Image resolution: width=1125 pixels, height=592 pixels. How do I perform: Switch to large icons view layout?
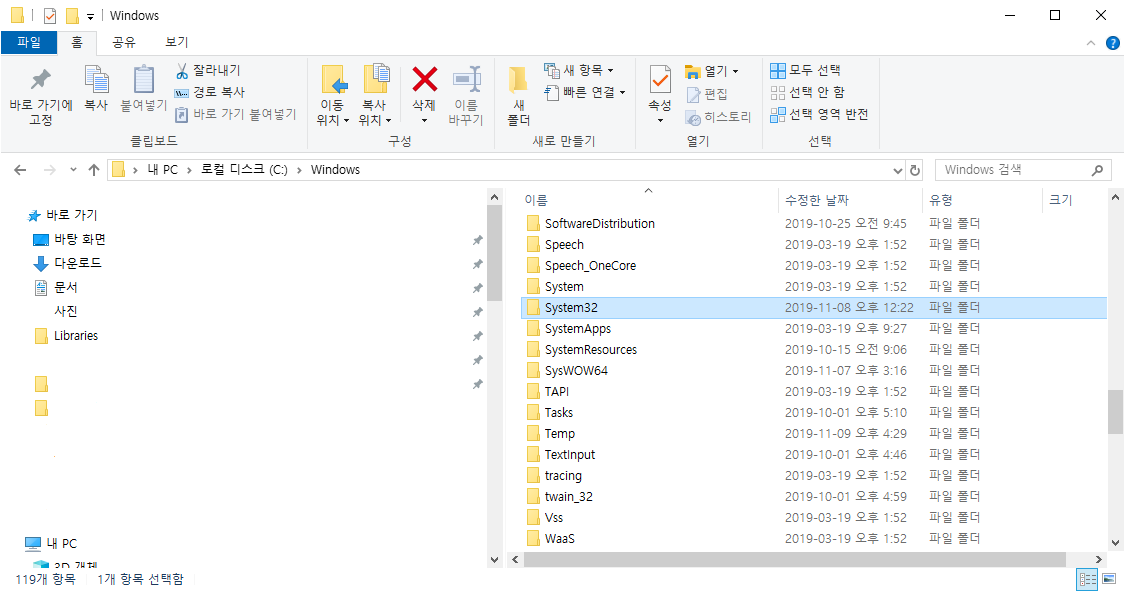tap(1109, 579)
